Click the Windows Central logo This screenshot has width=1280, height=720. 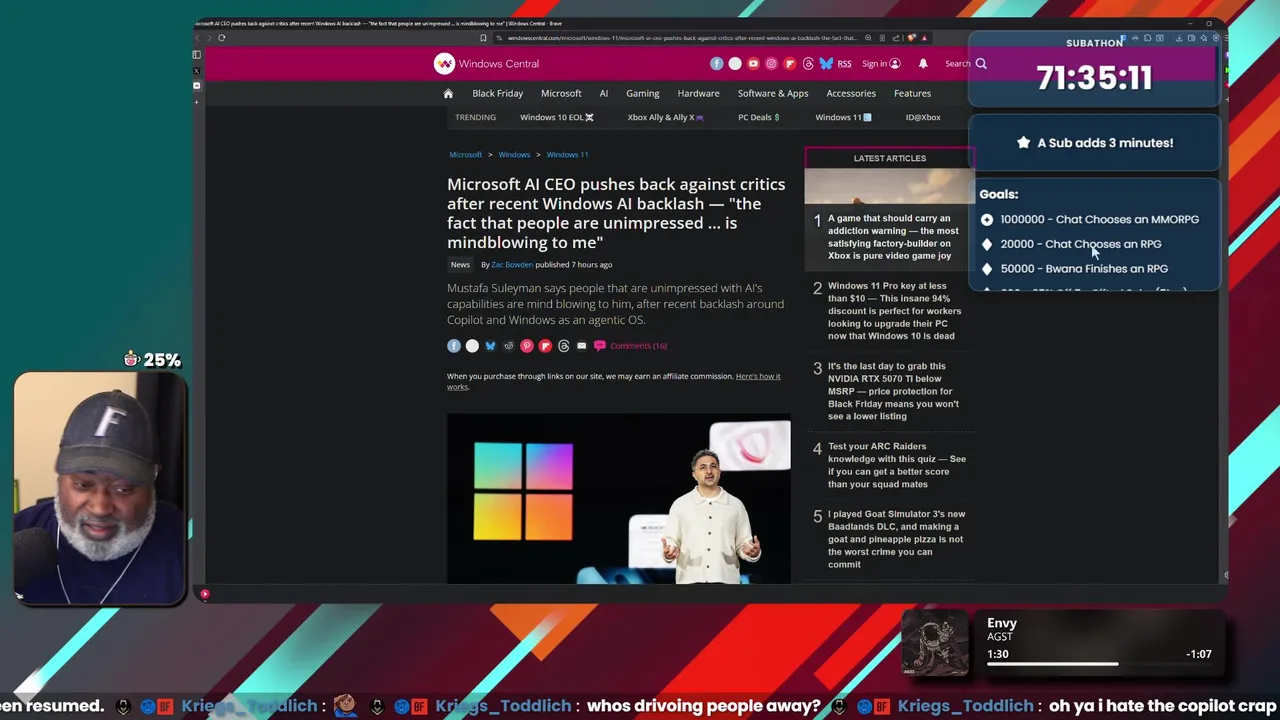(x=486, y=63)
